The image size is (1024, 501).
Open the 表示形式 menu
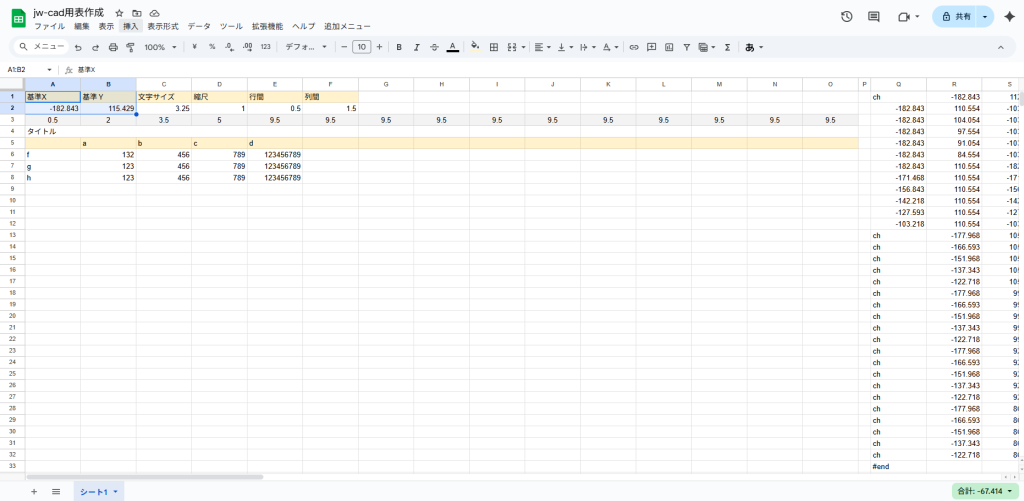click(x=163, y=26)
